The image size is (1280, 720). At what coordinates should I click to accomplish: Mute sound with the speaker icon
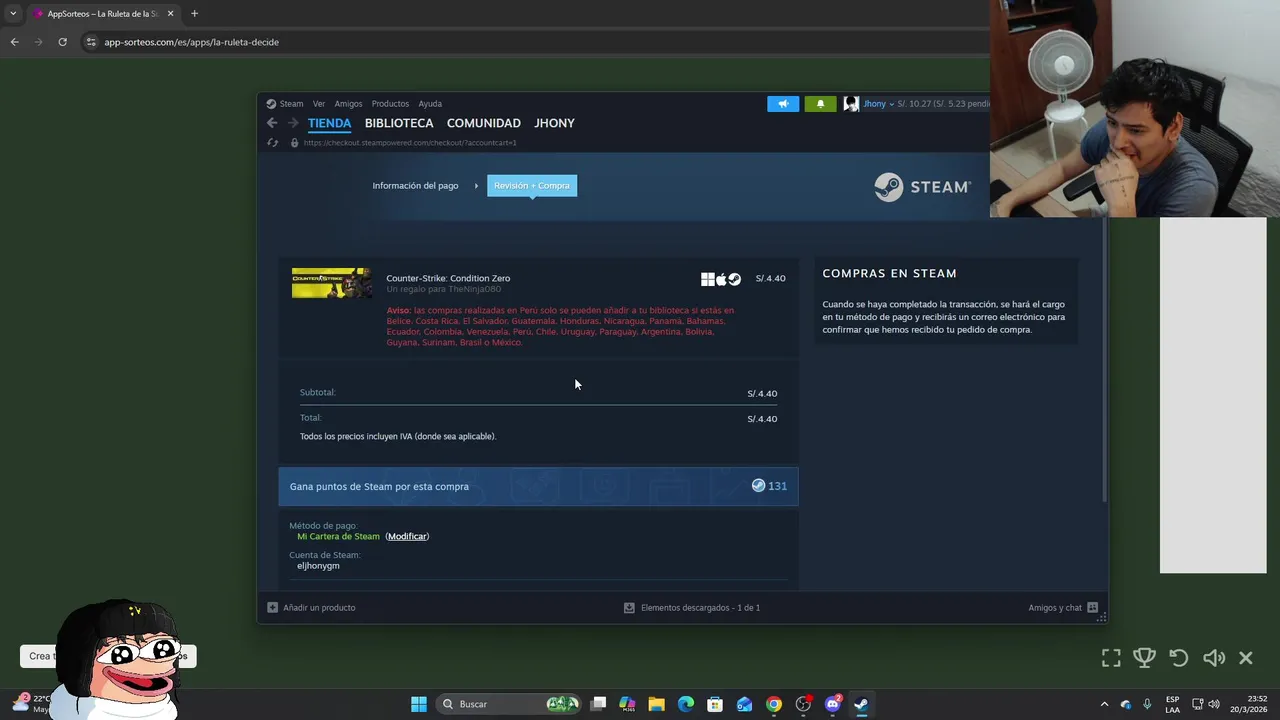click(x=1214, y=658)
